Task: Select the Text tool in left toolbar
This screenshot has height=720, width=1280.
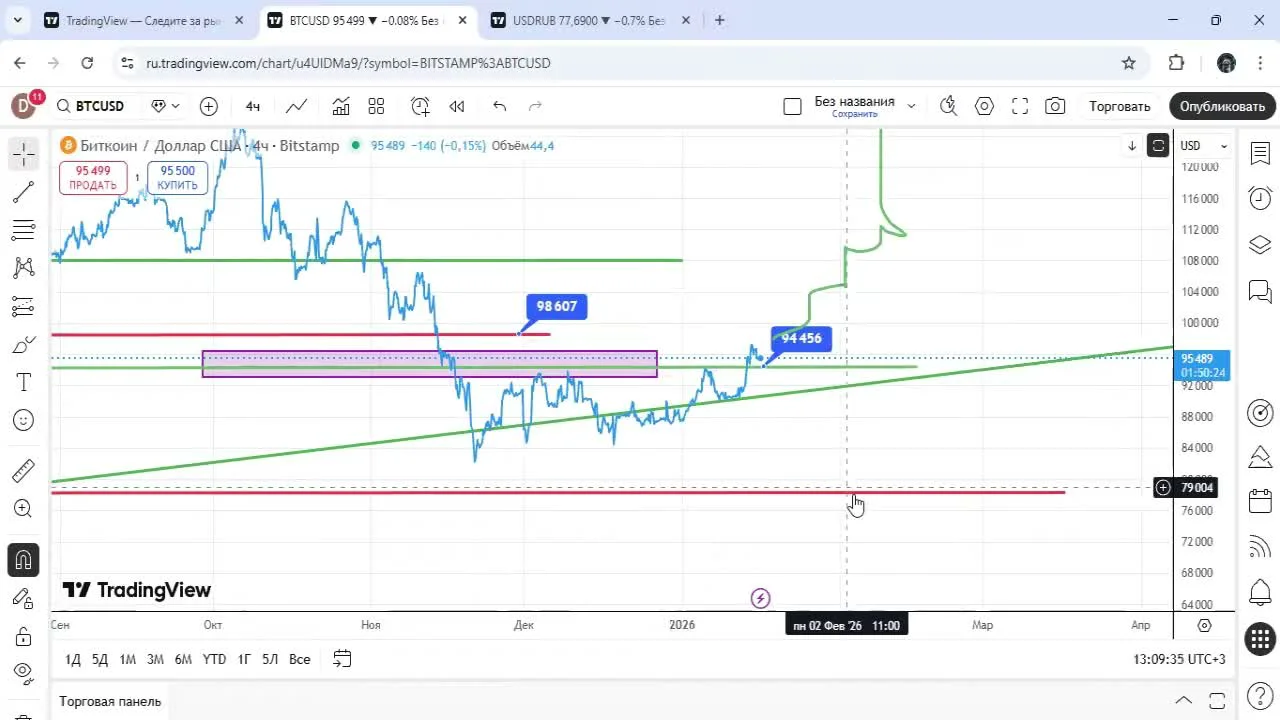Action: [x=23, y=382]
